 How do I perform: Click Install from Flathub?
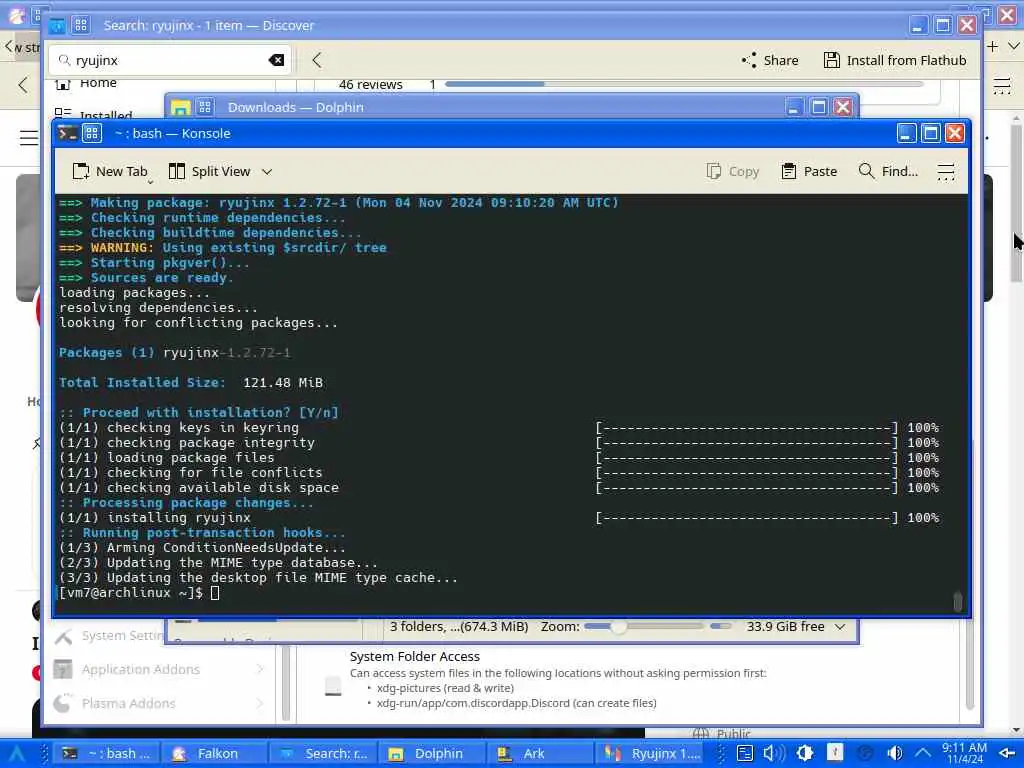pos(895,60)
